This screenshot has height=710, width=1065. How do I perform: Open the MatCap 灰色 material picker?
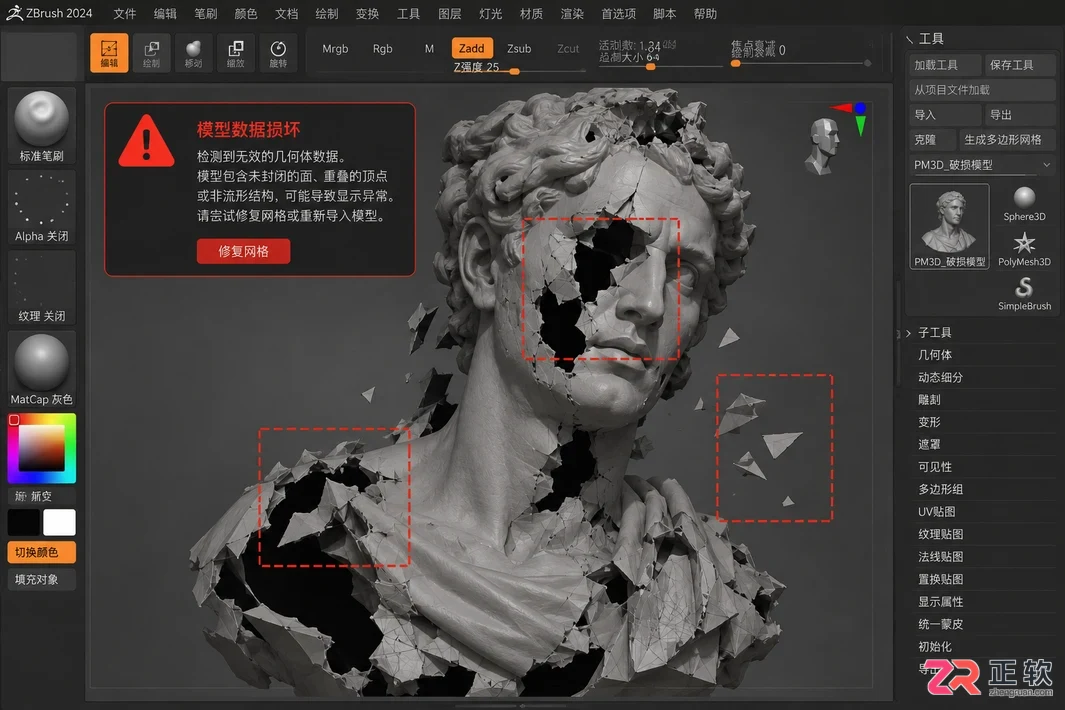pos(41,370)
